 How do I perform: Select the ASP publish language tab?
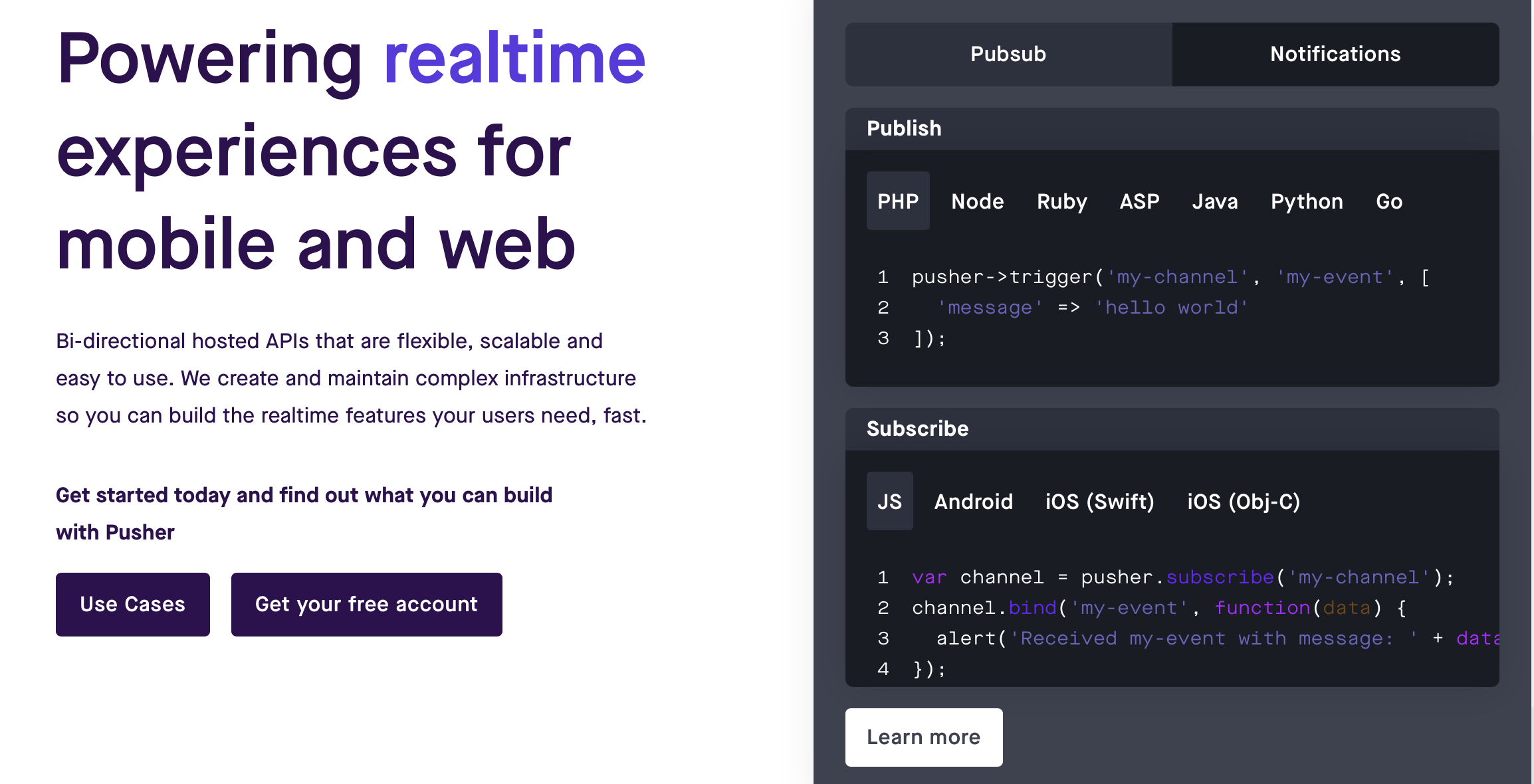(x=1139, y=201)
